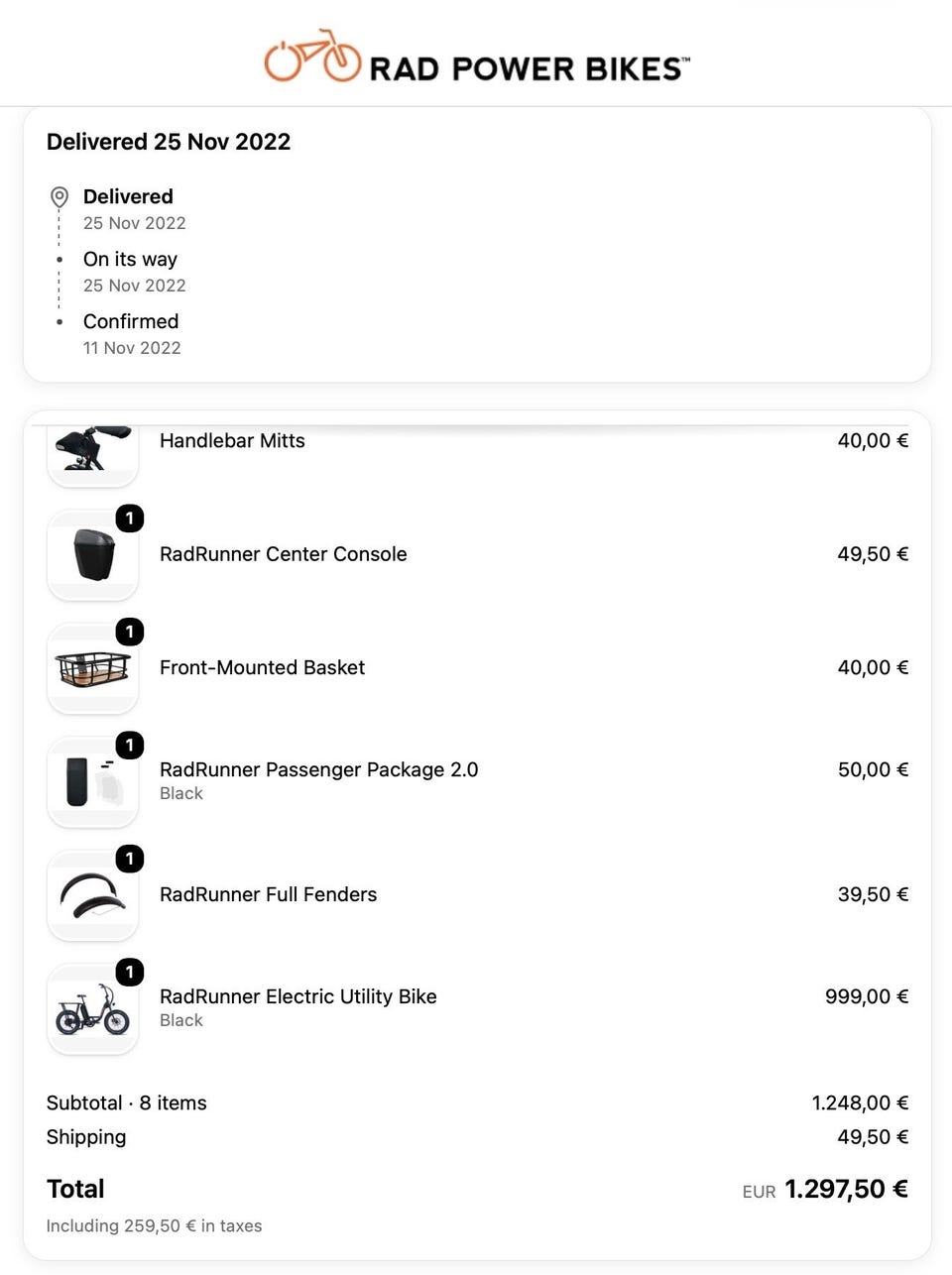
Task: Click the Rad Power Bikes logo
Action: [x=476, y=57]
